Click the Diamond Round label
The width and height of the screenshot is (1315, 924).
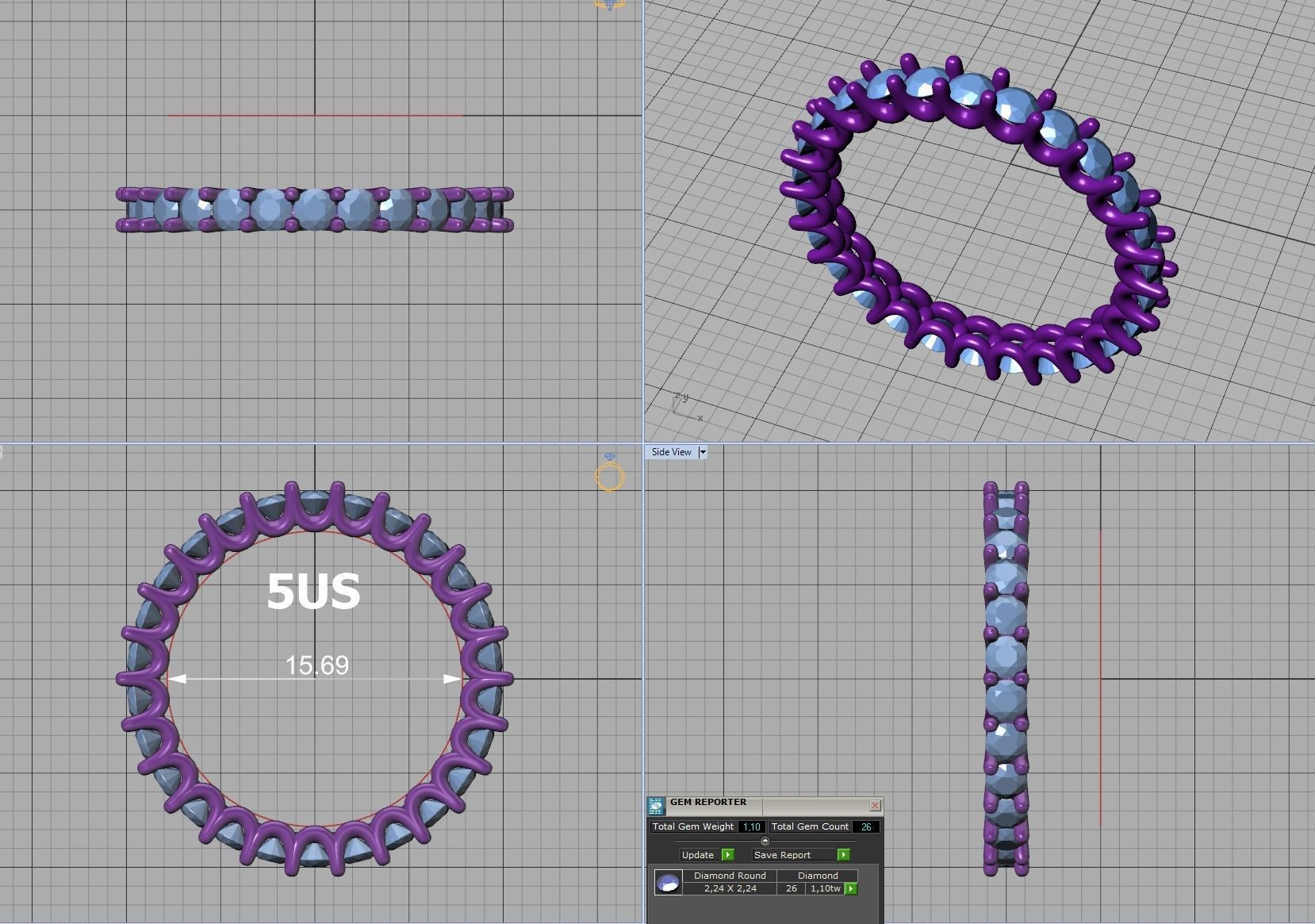click(x=730, y=876)
